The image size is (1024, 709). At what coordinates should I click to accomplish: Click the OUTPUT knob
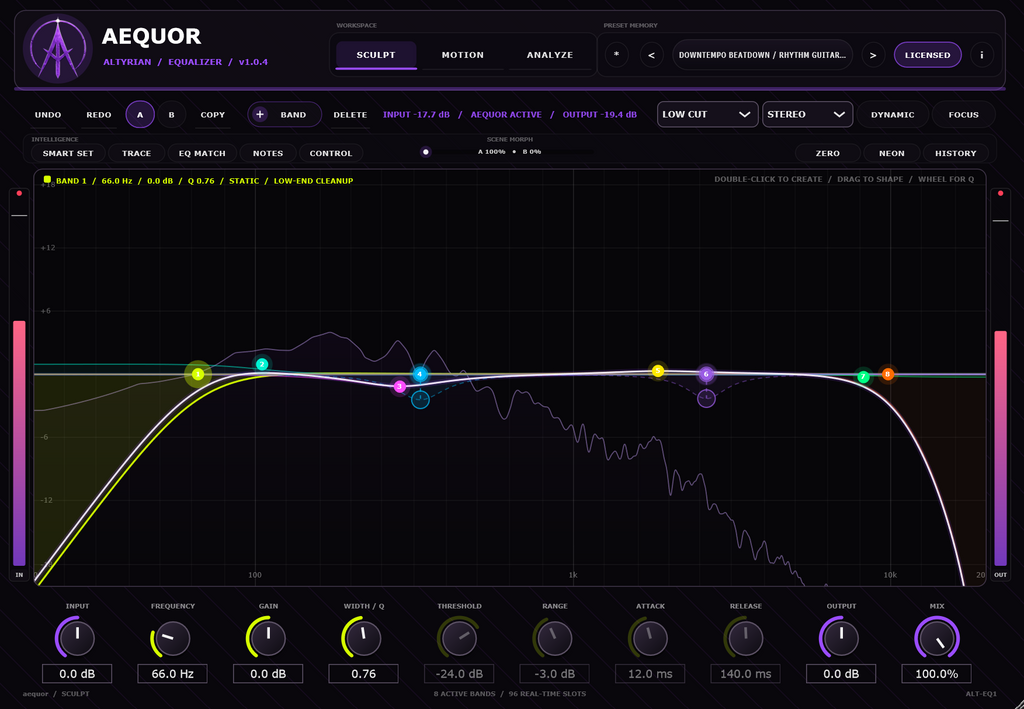point(841,638)
